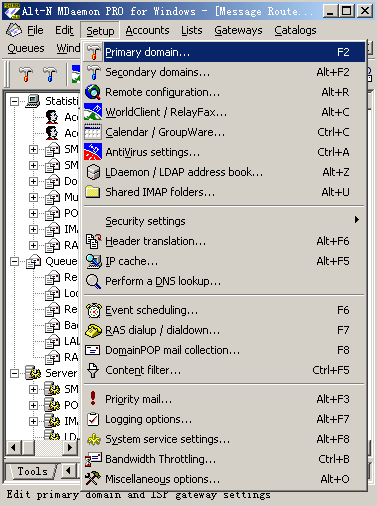Click the tree panel scroll right arrow
The height and width of the screenshot is (506, 377).
click(x=70, y=447)
